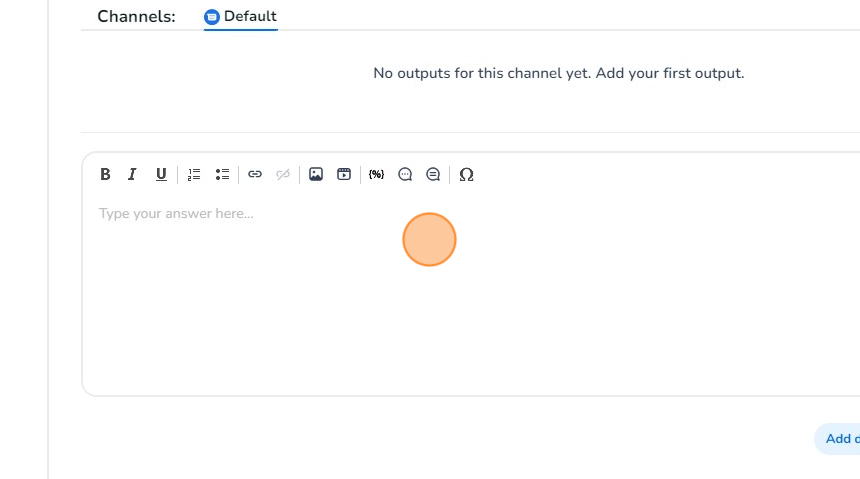Viewport: 860px width, 479px height.
Task: Insert an image into the answer
Action: point(316,174)
